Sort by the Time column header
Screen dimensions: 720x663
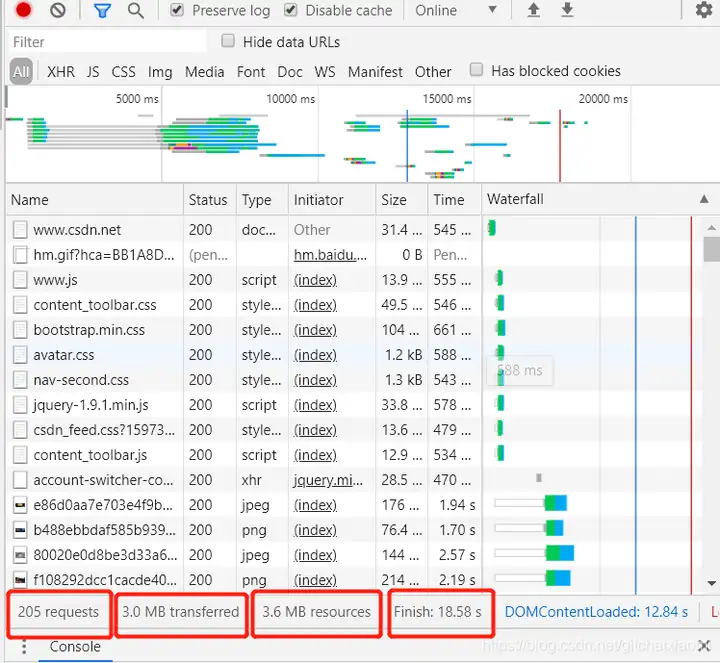click(x=455, y=200)
